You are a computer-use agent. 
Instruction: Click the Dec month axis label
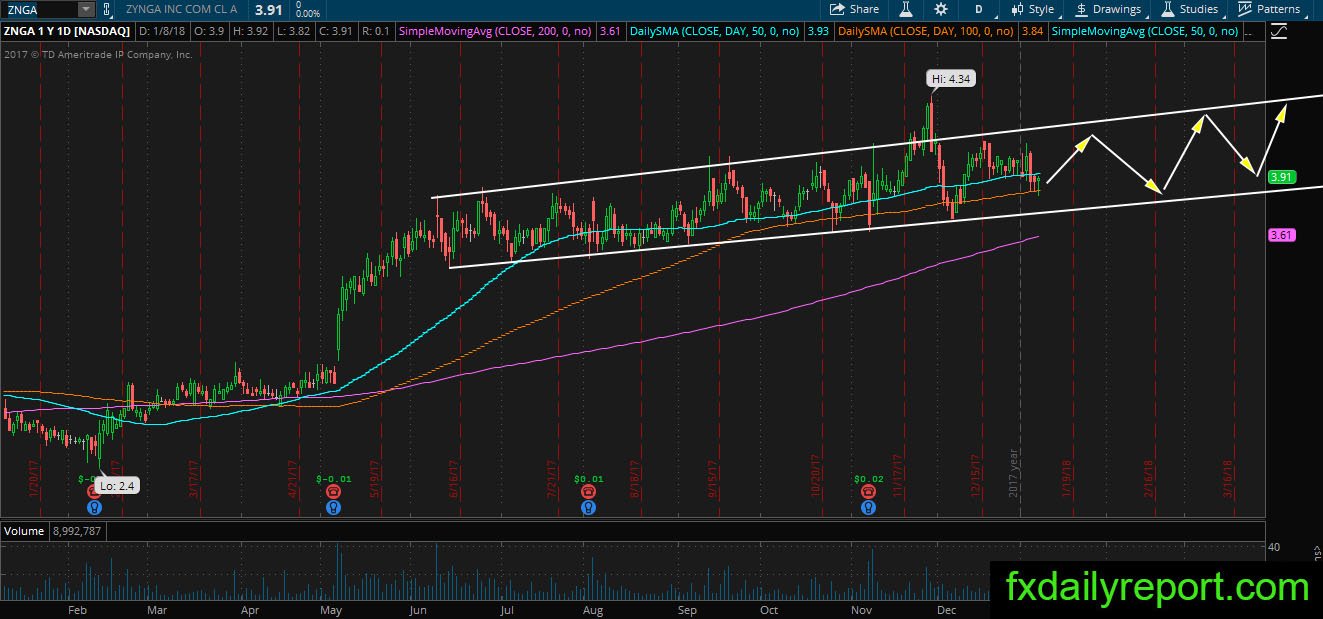click(x=948, y=609)
